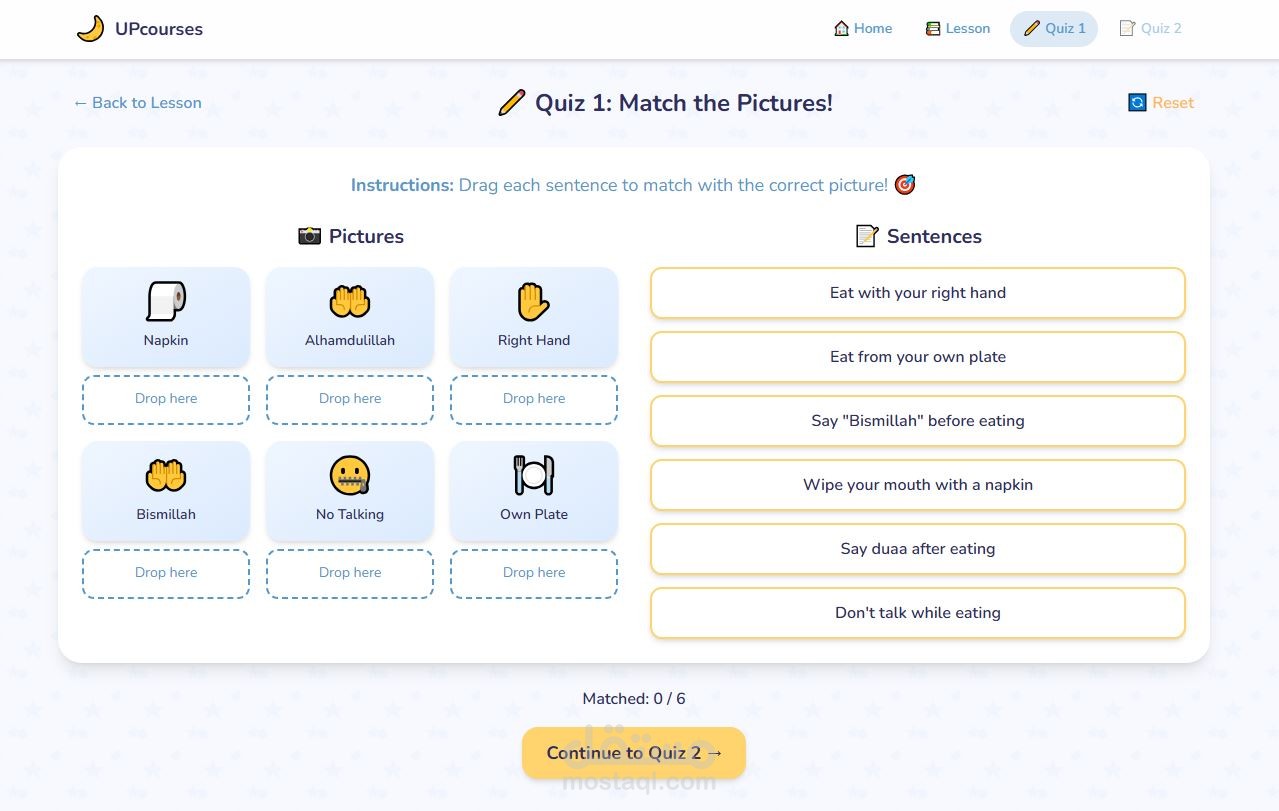
Task: Click the Back to Lesson link
Action: pos(137,103)
